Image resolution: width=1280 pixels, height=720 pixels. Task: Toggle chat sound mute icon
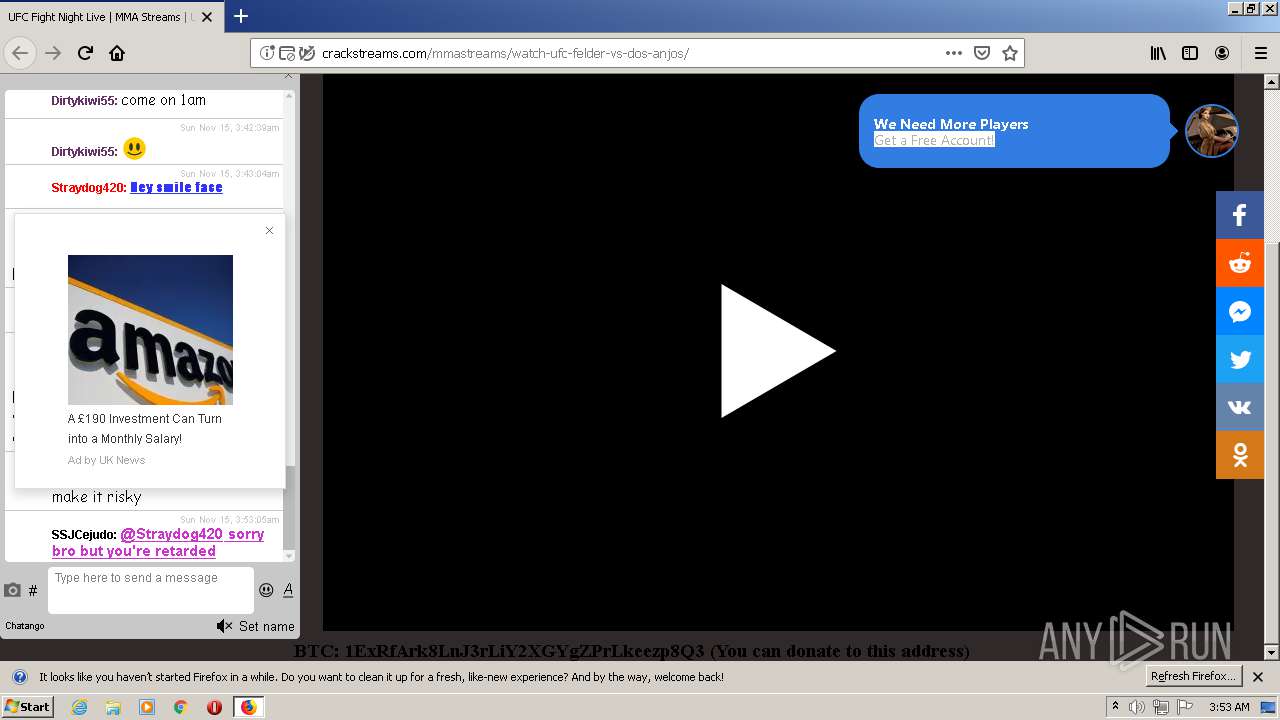[x=224, y=626]
